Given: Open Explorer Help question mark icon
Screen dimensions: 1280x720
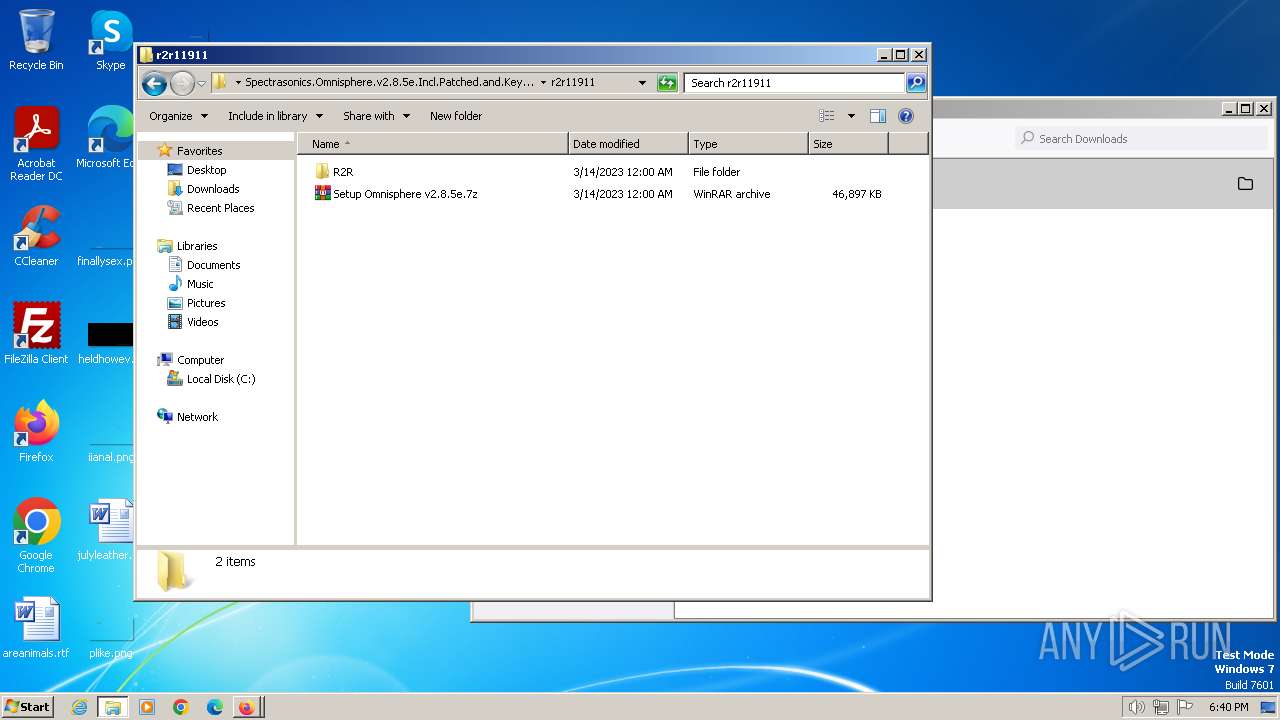Looking at the screenshot, I should click(906, 116).
